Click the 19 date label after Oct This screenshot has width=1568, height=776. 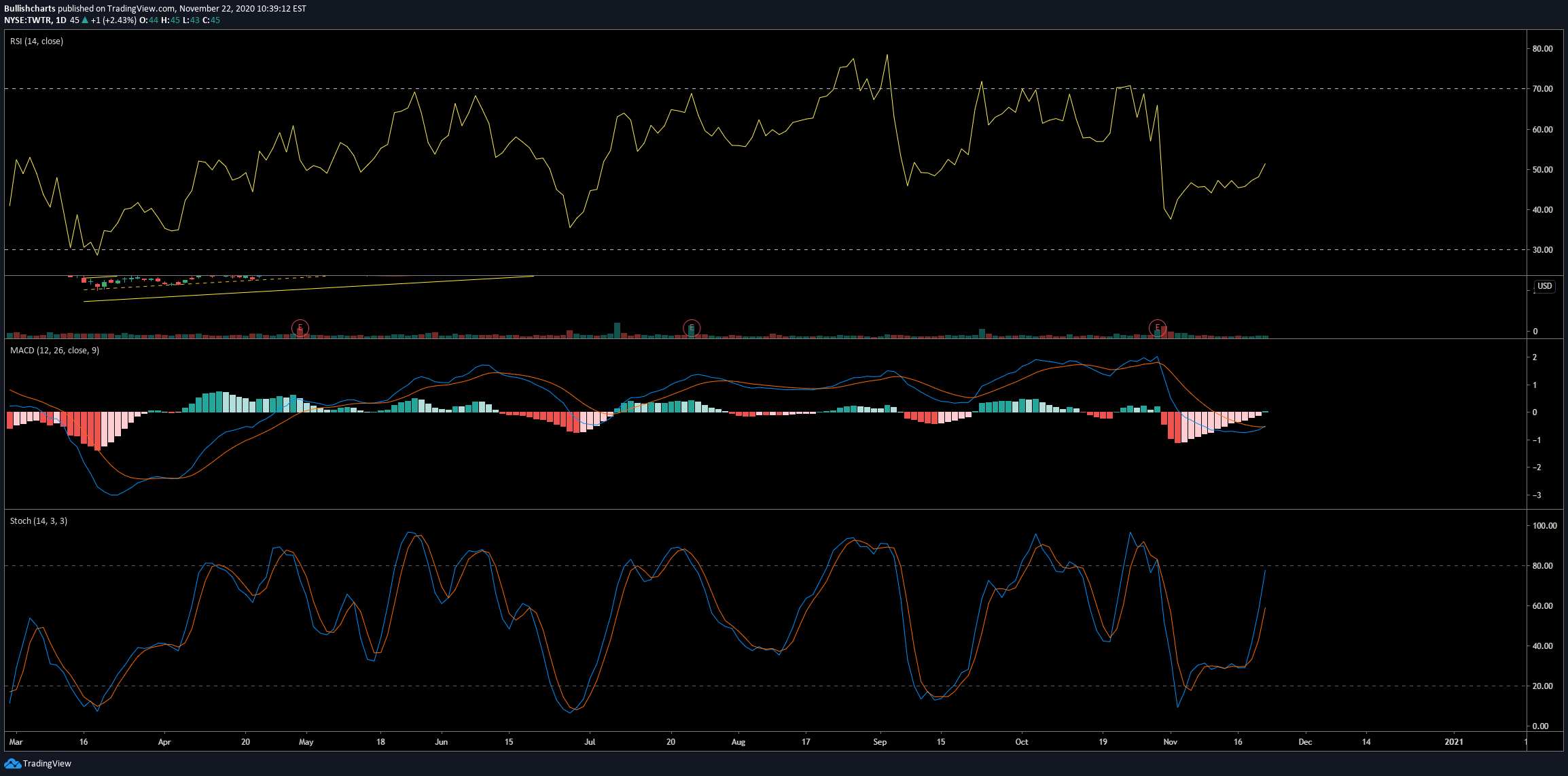(x=1103, y=742)
